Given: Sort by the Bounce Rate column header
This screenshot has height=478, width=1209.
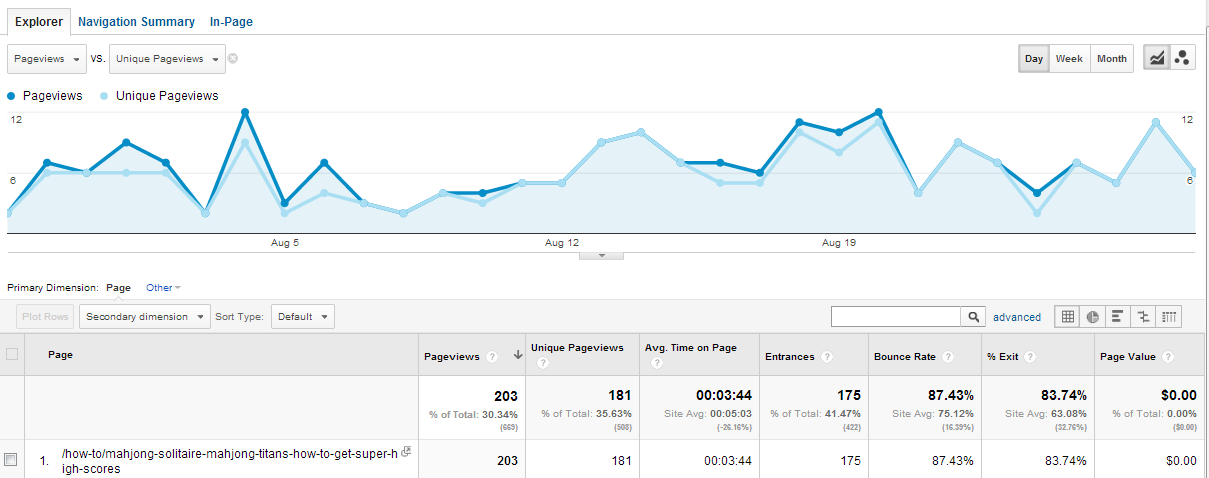Looking at the screenshot, I should coord(903,356).
